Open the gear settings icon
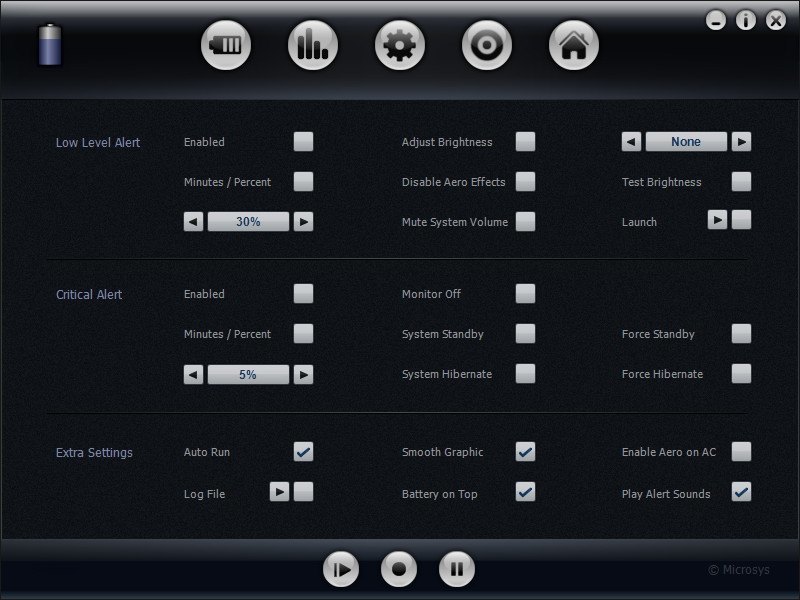 pos(400,45)
